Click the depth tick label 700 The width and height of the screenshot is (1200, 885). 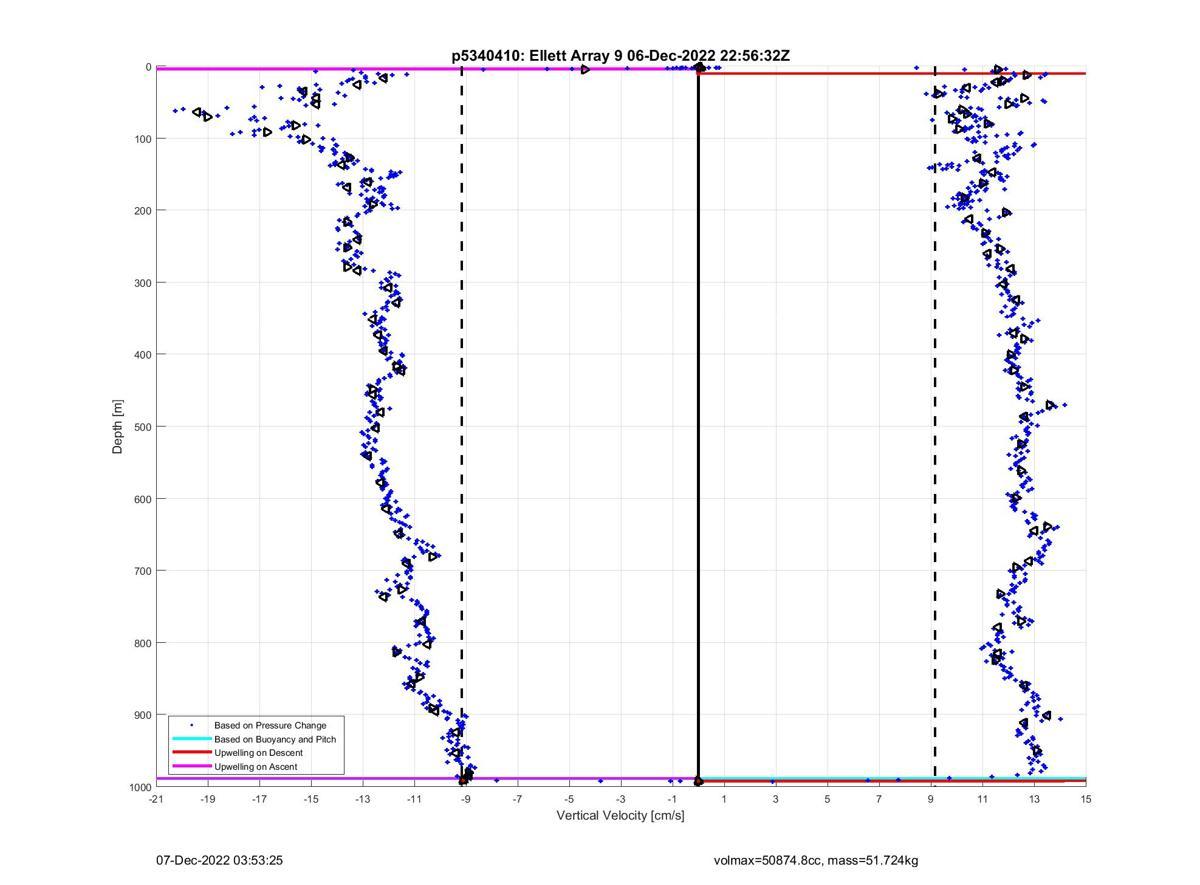[141, 571]
